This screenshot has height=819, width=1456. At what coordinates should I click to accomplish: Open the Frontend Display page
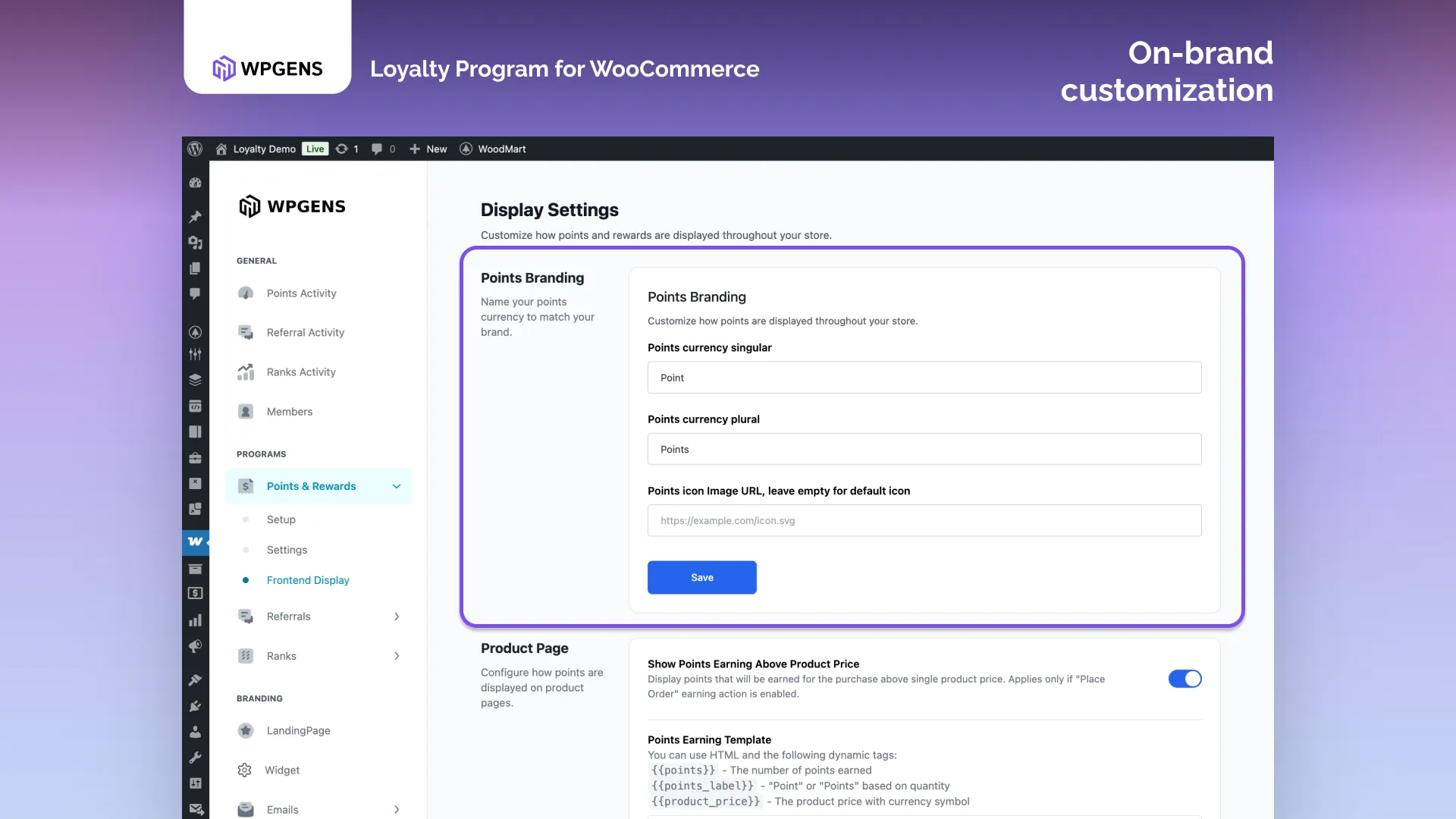tap(308, 580)
